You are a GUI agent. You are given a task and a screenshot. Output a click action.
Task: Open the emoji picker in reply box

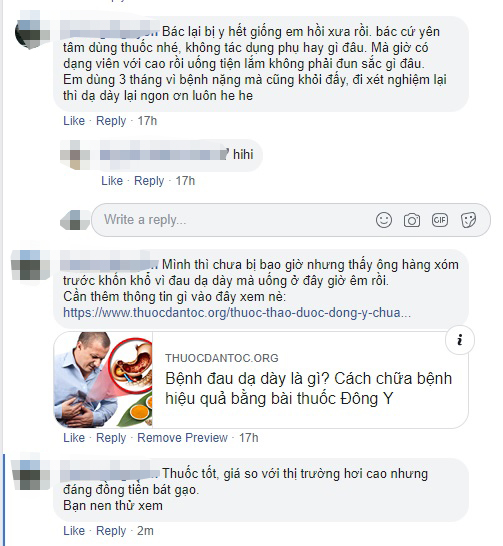pos(384,220)
